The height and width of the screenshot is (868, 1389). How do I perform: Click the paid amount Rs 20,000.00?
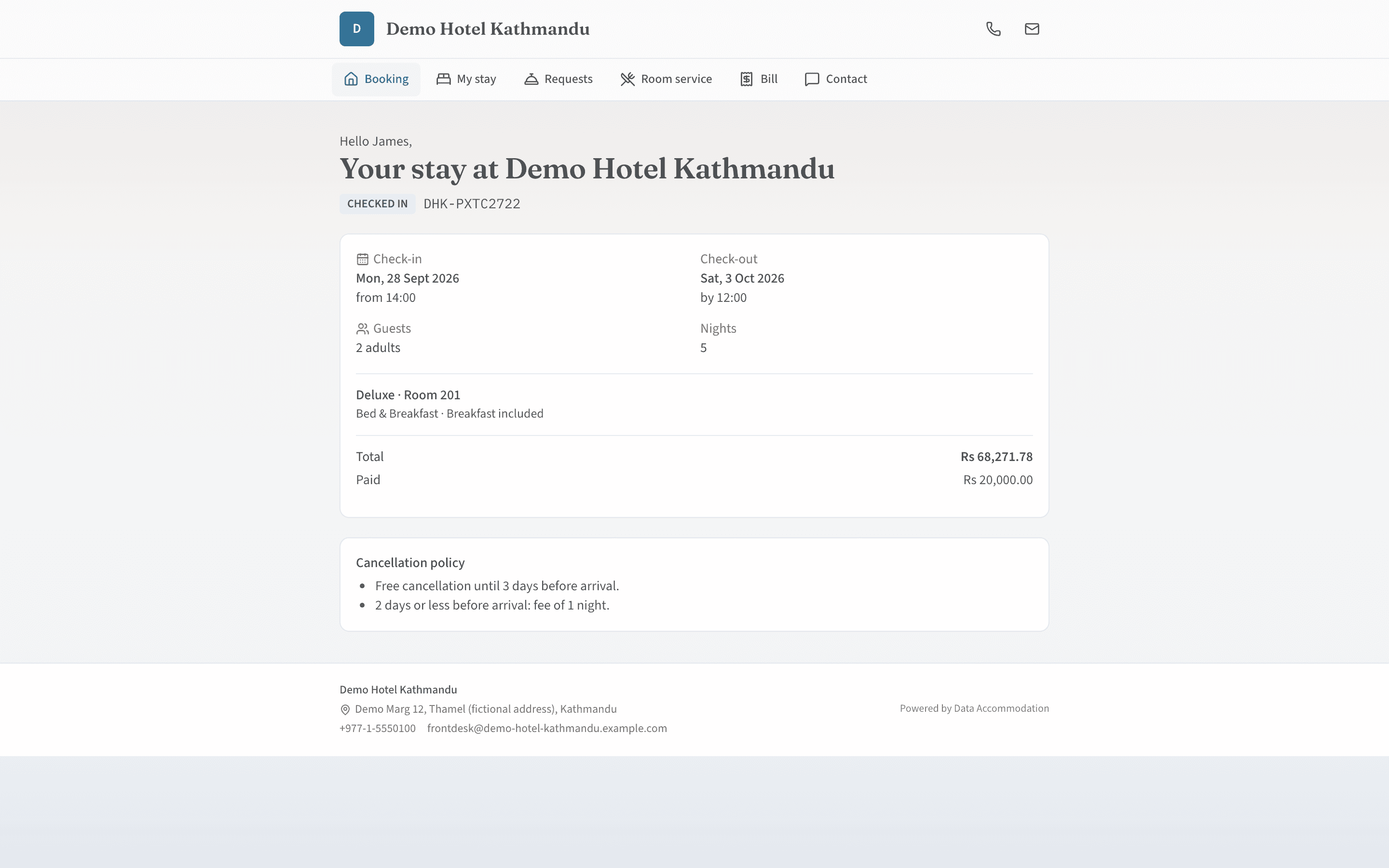997,480
